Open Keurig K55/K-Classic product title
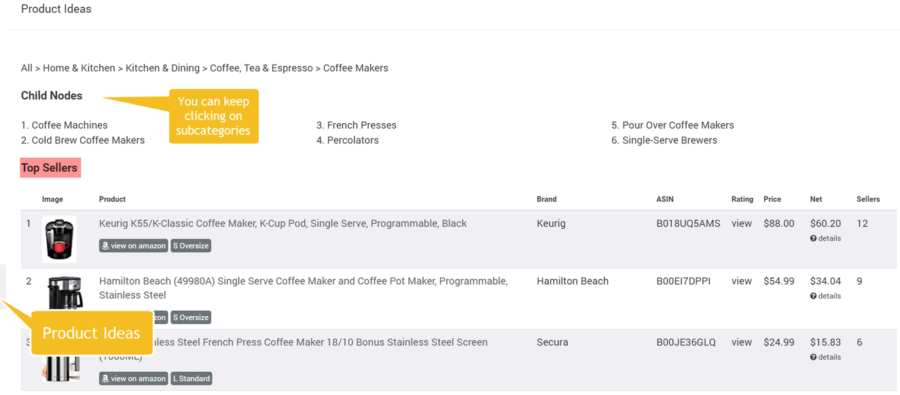The width and height of the screenshot is (900, 395). pyautogui.click(x=283, y=223)
